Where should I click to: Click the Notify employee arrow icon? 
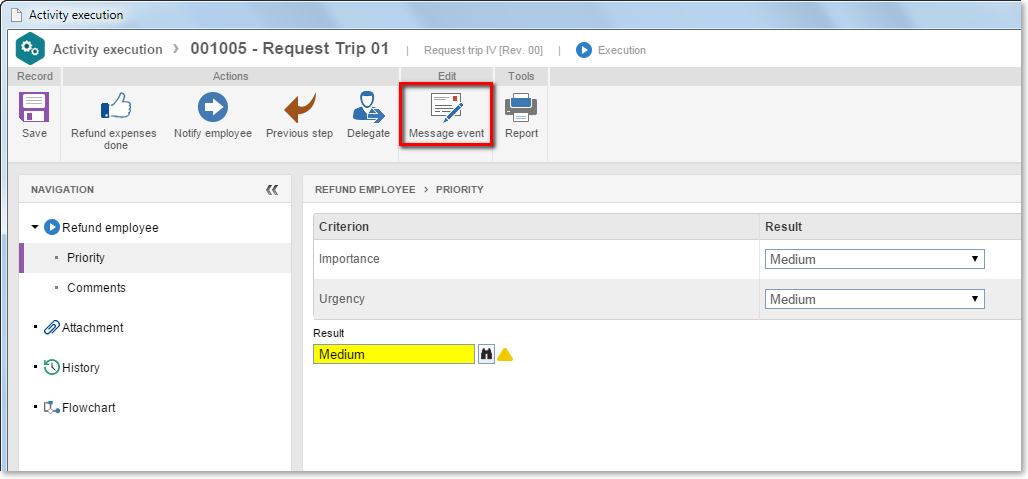click(212, 107)
